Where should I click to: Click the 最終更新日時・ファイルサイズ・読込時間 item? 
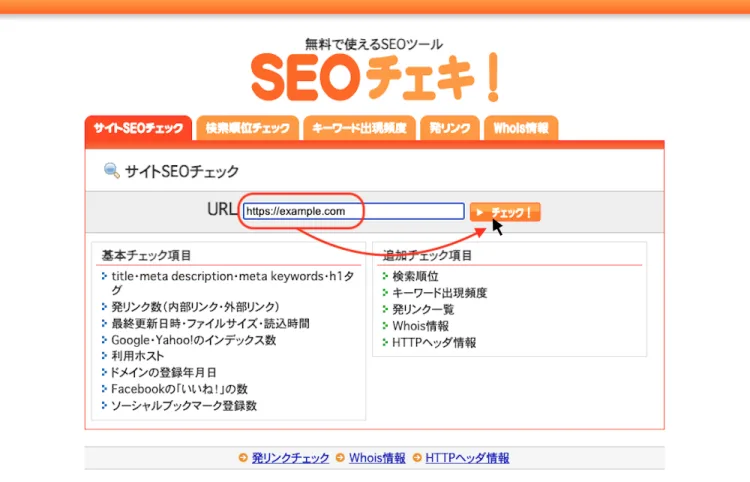click(210, 323)
